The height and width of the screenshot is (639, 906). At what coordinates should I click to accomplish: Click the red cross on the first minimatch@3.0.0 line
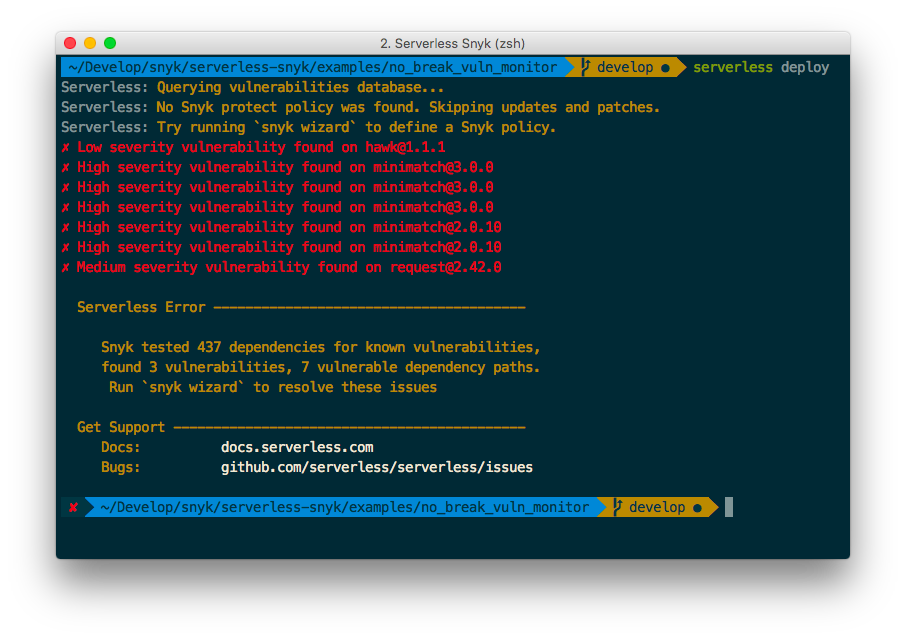(65, 167)
